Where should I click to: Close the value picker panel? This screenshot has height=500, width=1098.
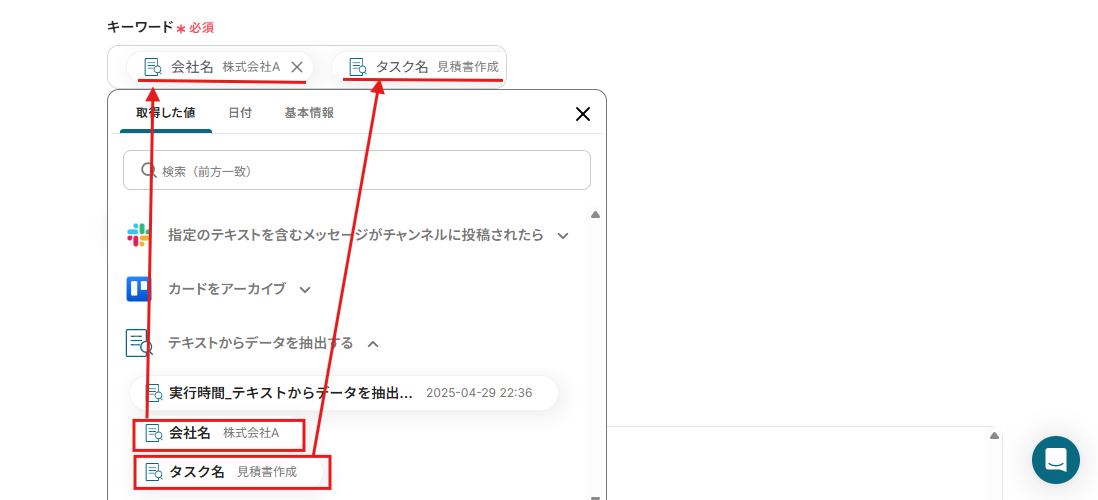[583, 114]
